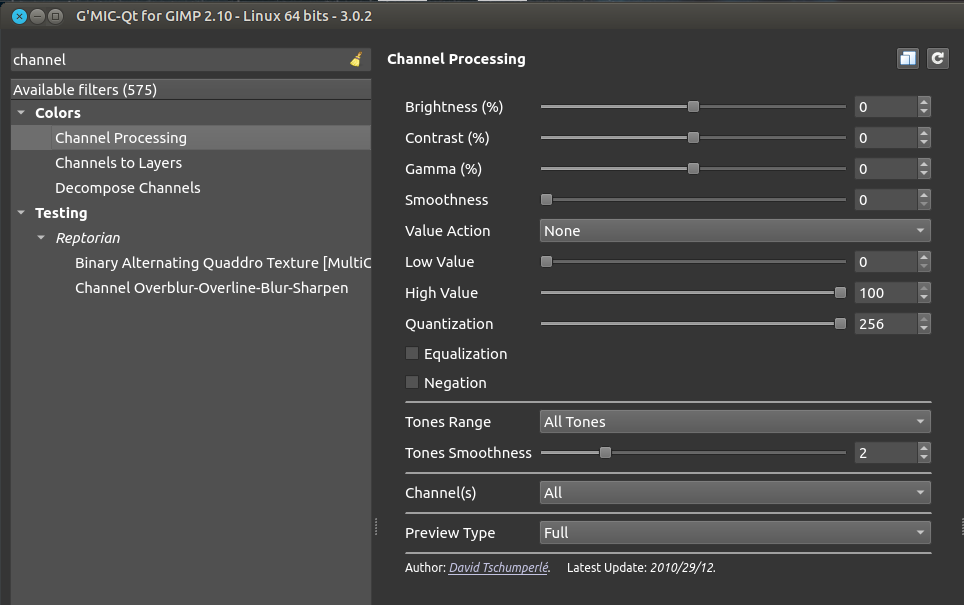This screenshot has height=605, width=964.
Task: Click the broom icon to clear search
Action: click(356, 60)
